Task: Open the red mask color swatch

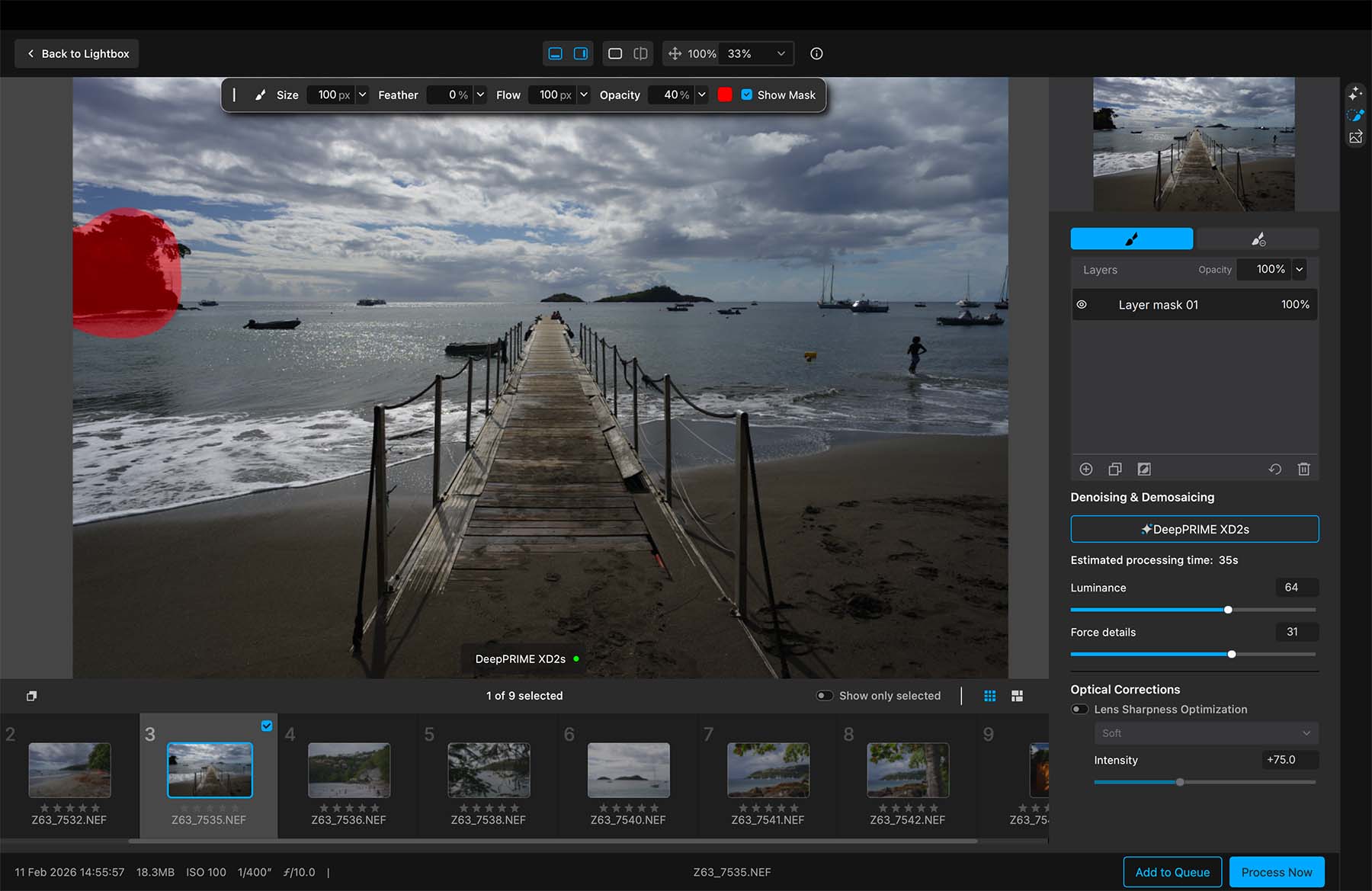Action: (725, 95)
